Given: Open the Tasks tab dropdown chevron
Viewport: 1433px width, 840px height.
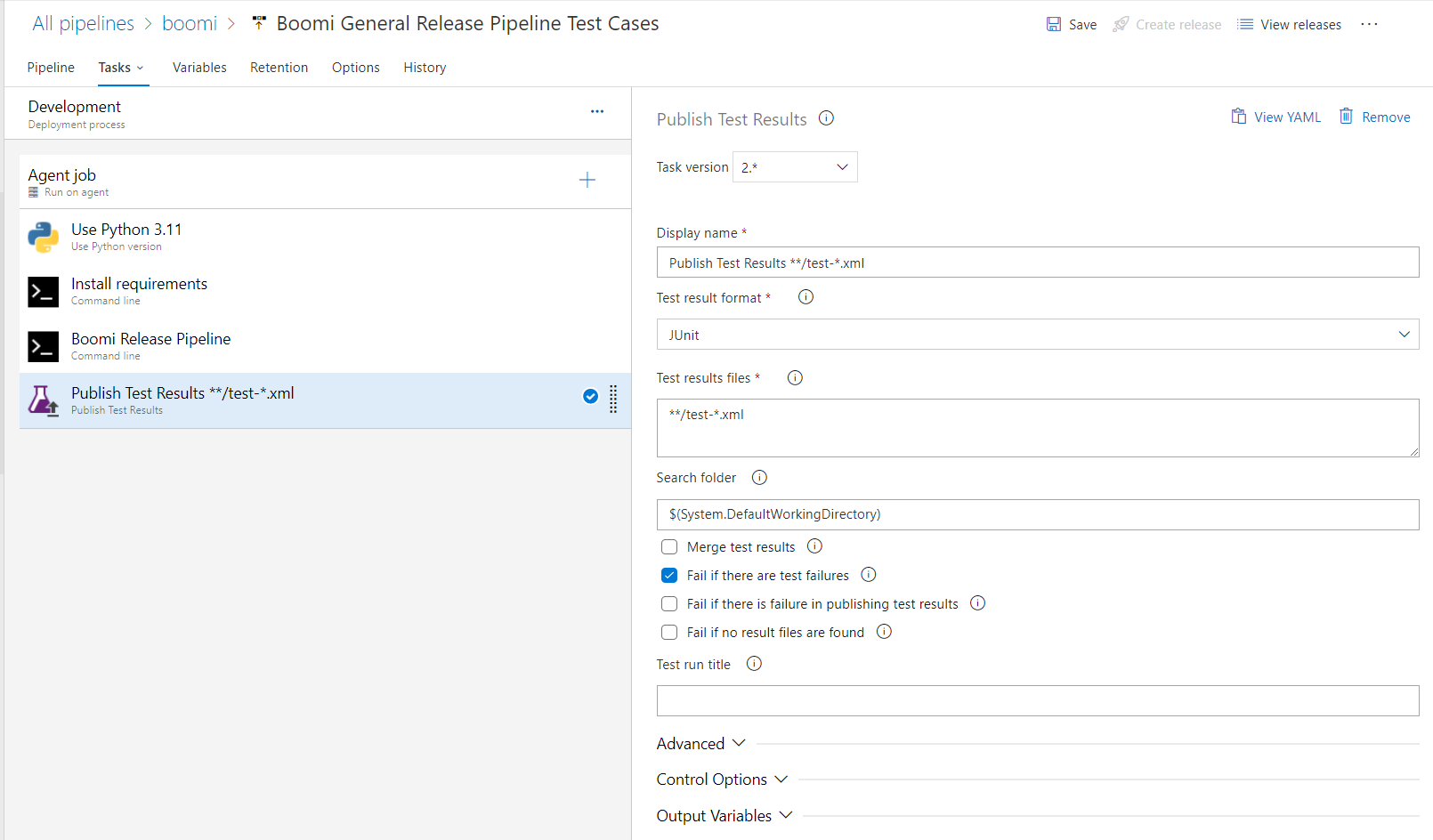Looking at the screenshot, I should [x=140, y=68].
